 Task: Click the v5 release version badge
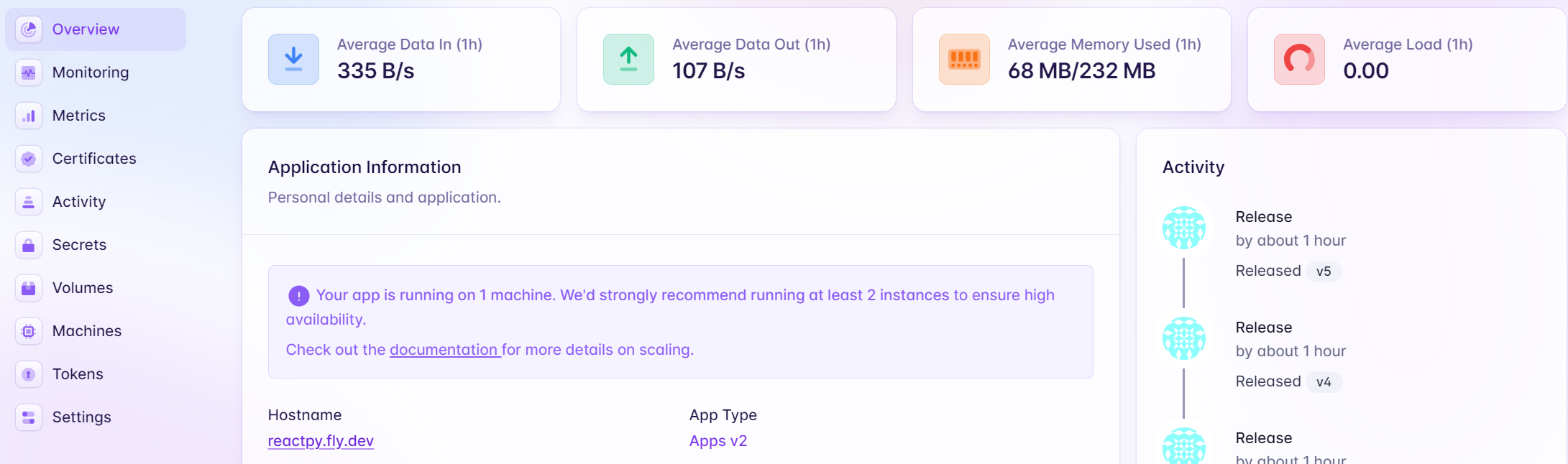coord(1324,272)
